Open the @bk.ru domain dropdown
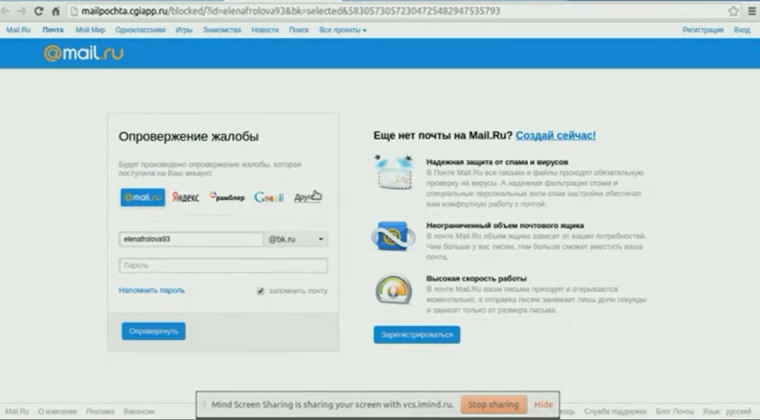 [296, 240]
